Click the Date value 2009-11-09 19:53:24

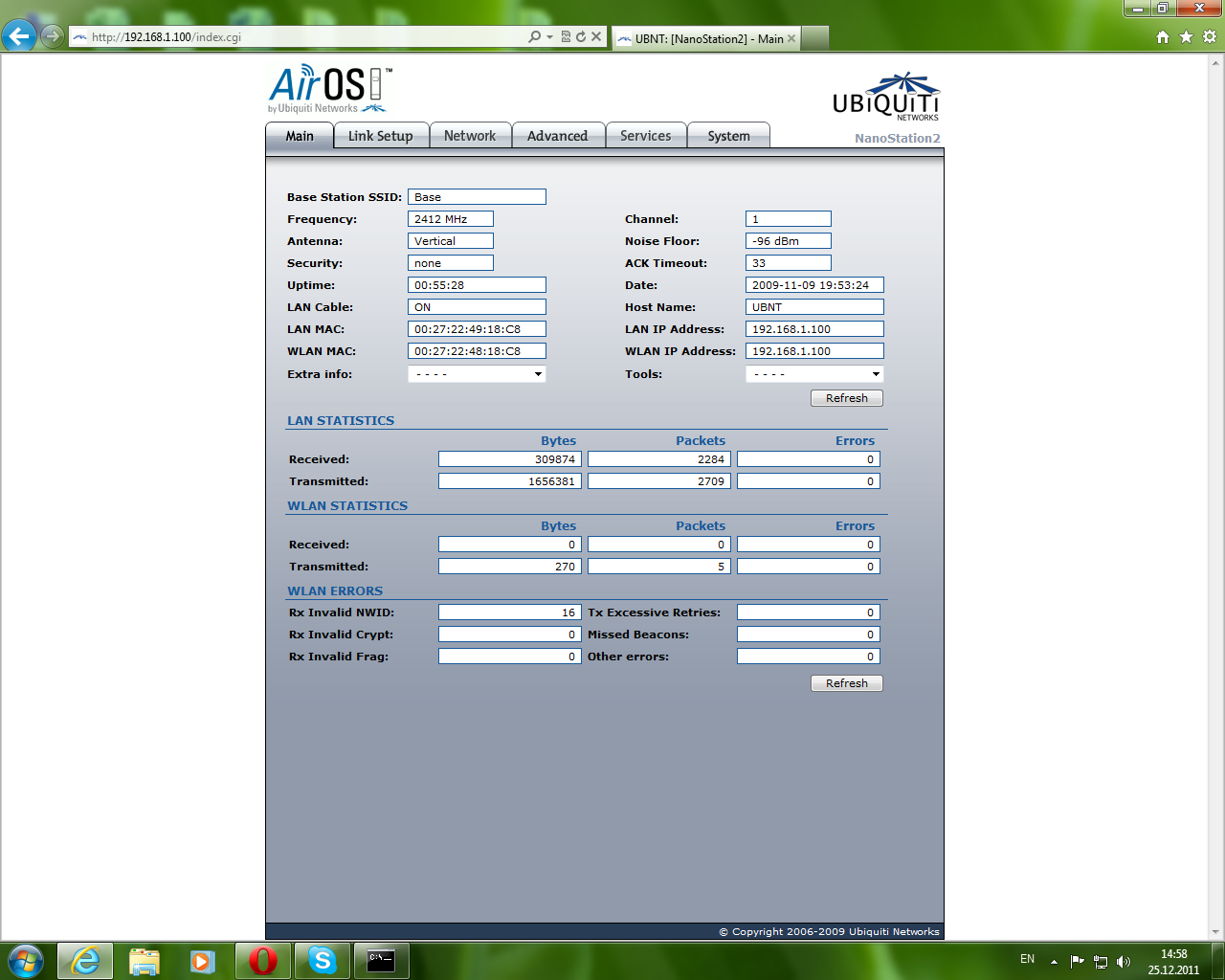tap(814, 285)
